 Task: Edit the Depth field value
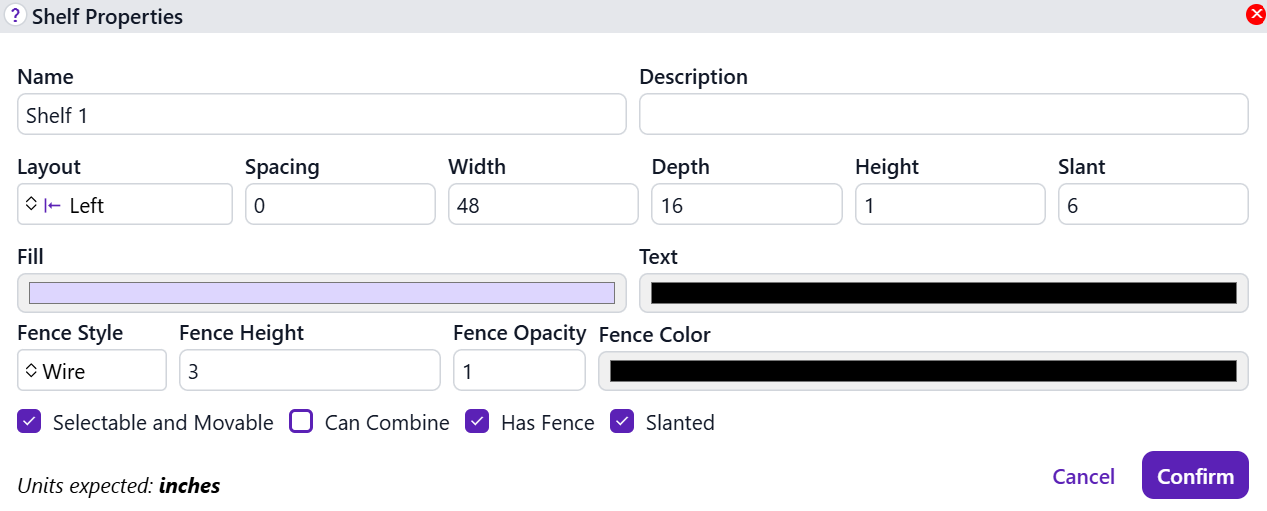tap(746, 205)
